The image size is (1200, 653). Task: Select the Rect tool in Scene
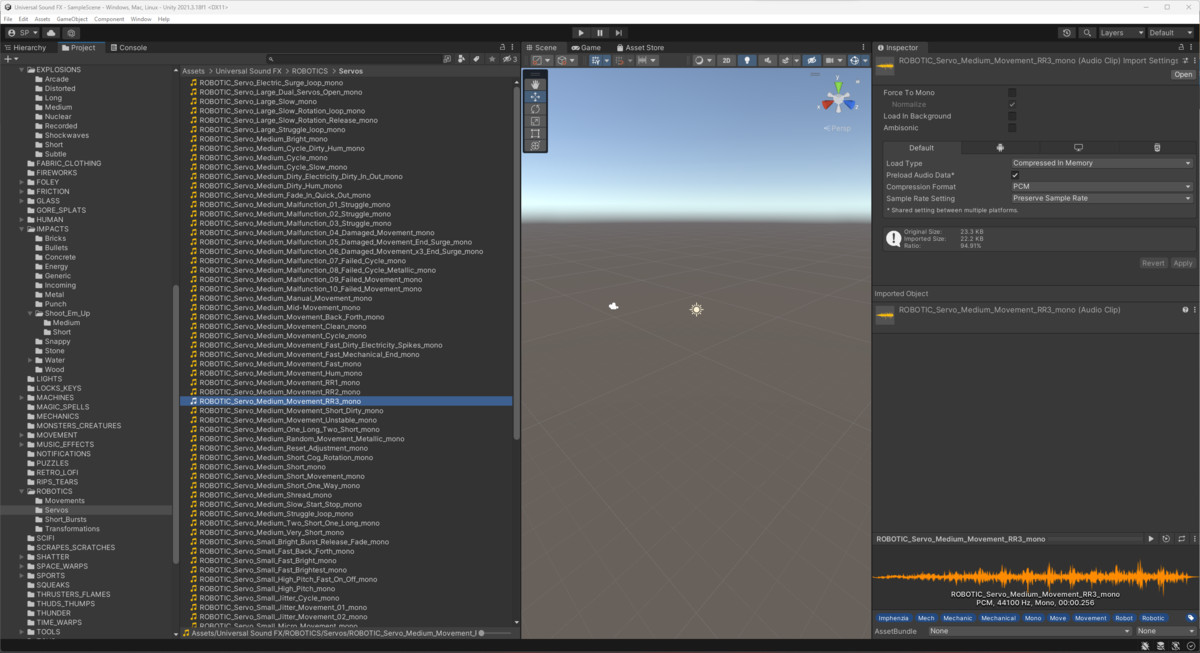click(536, 133)
